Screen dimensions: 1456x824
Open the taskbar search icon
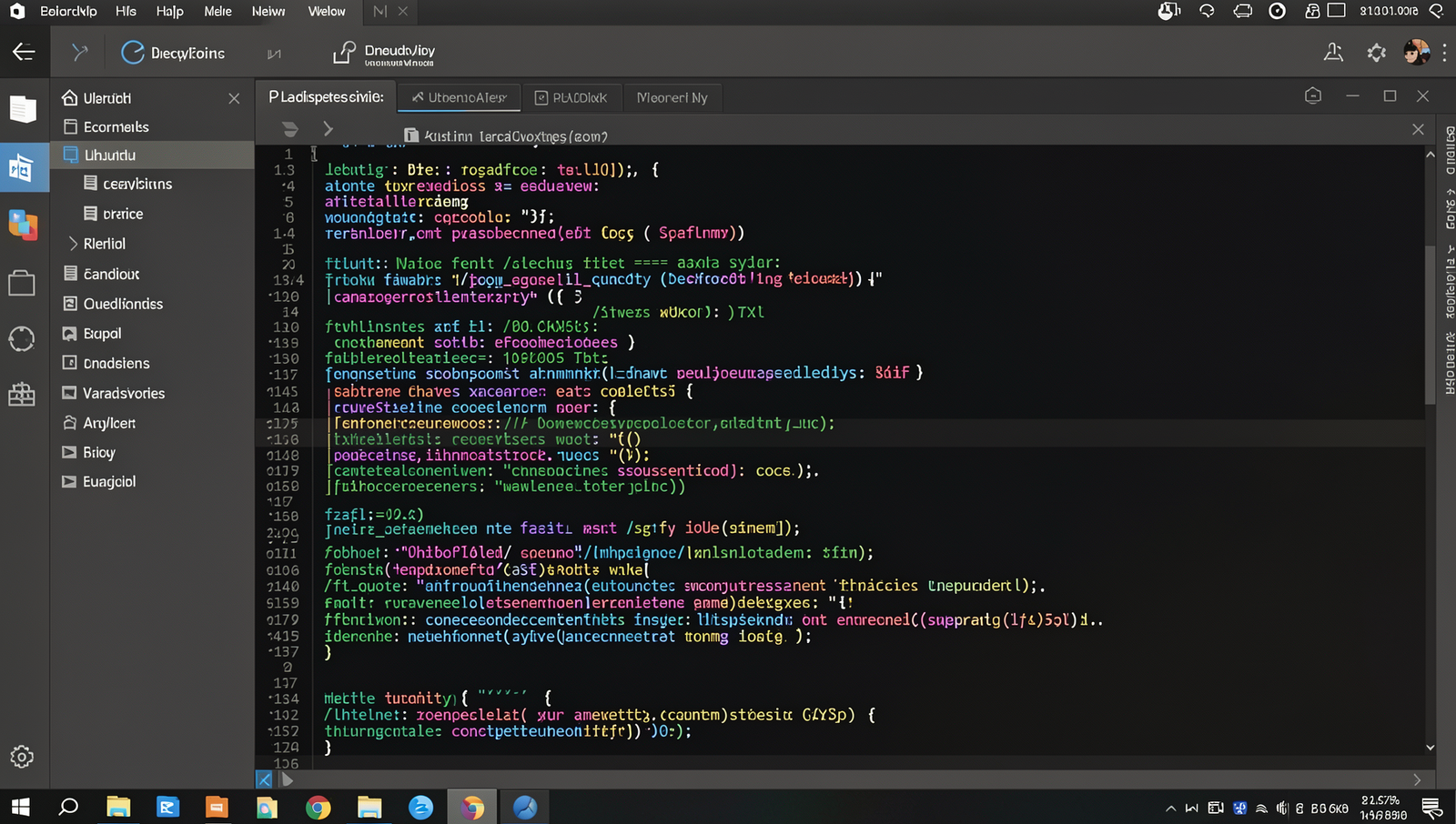68,807
